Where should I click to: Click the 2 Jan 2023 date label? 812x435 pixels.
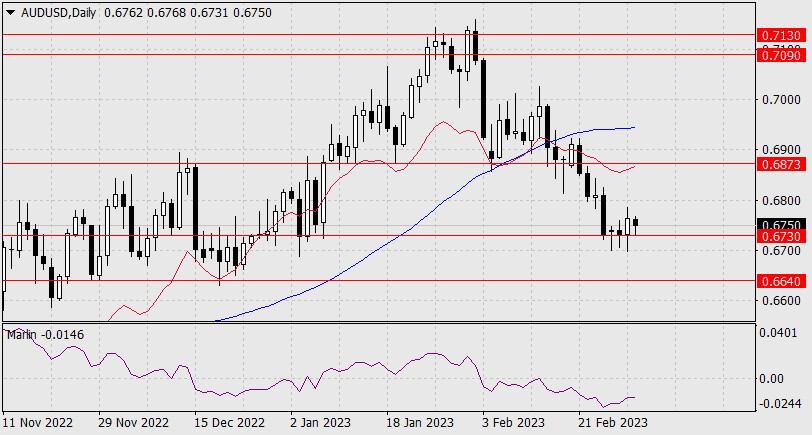pos(320,423)
